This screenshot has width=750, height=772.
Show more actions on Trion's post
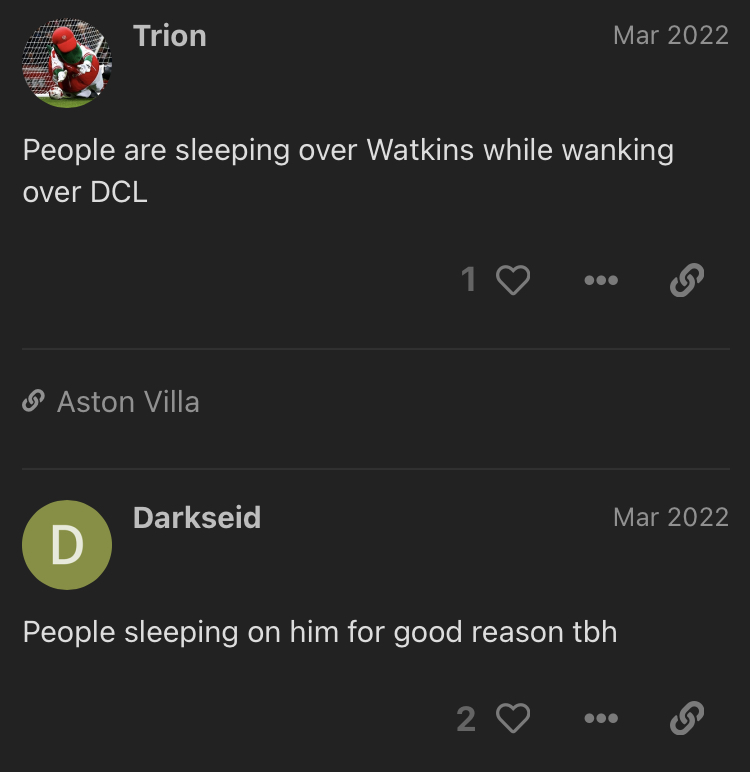point(601,280)
